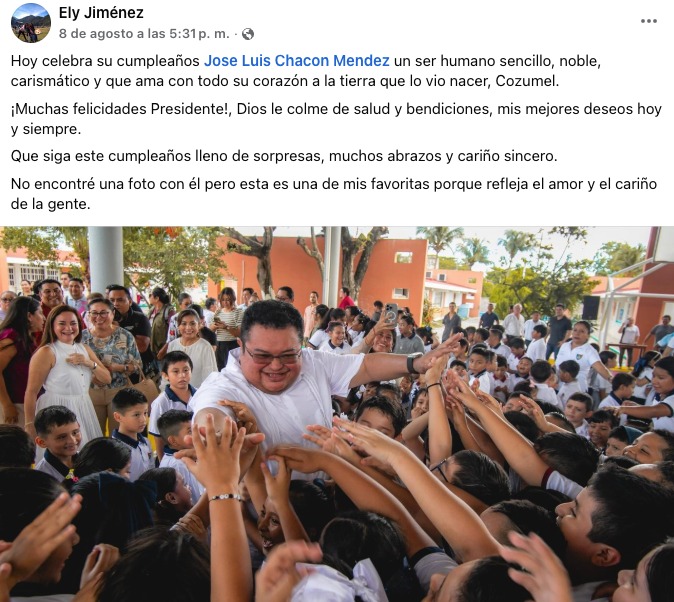The image size is (674, 602).
Task: Click the 8 de agosto post timestamp
Action: coord(144,34)
